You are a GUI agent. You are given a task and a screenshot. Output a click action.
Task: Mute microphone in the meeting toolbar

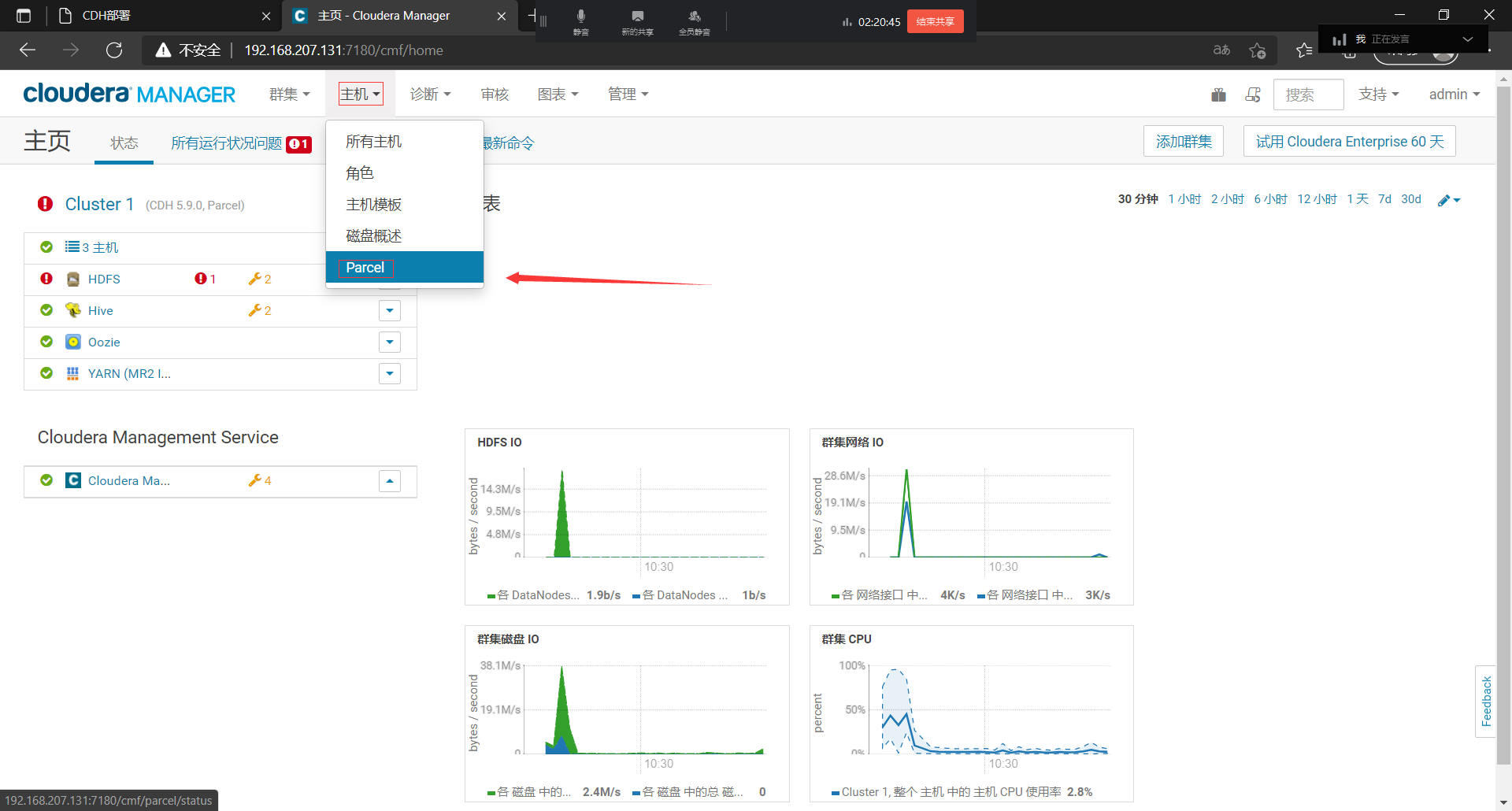580,22
